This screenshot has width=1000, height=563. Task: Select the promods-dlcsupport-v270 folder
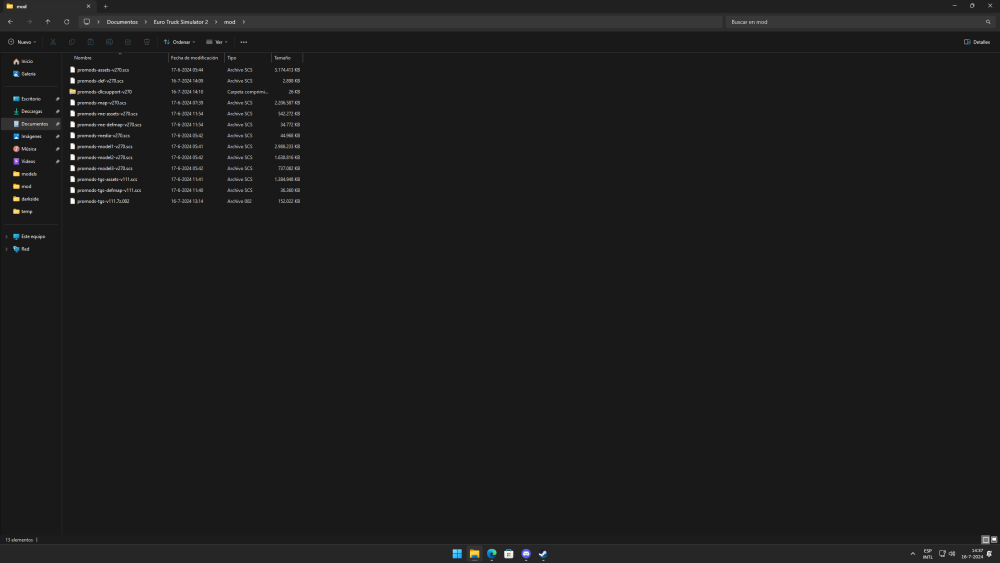[x=104, y=92]
